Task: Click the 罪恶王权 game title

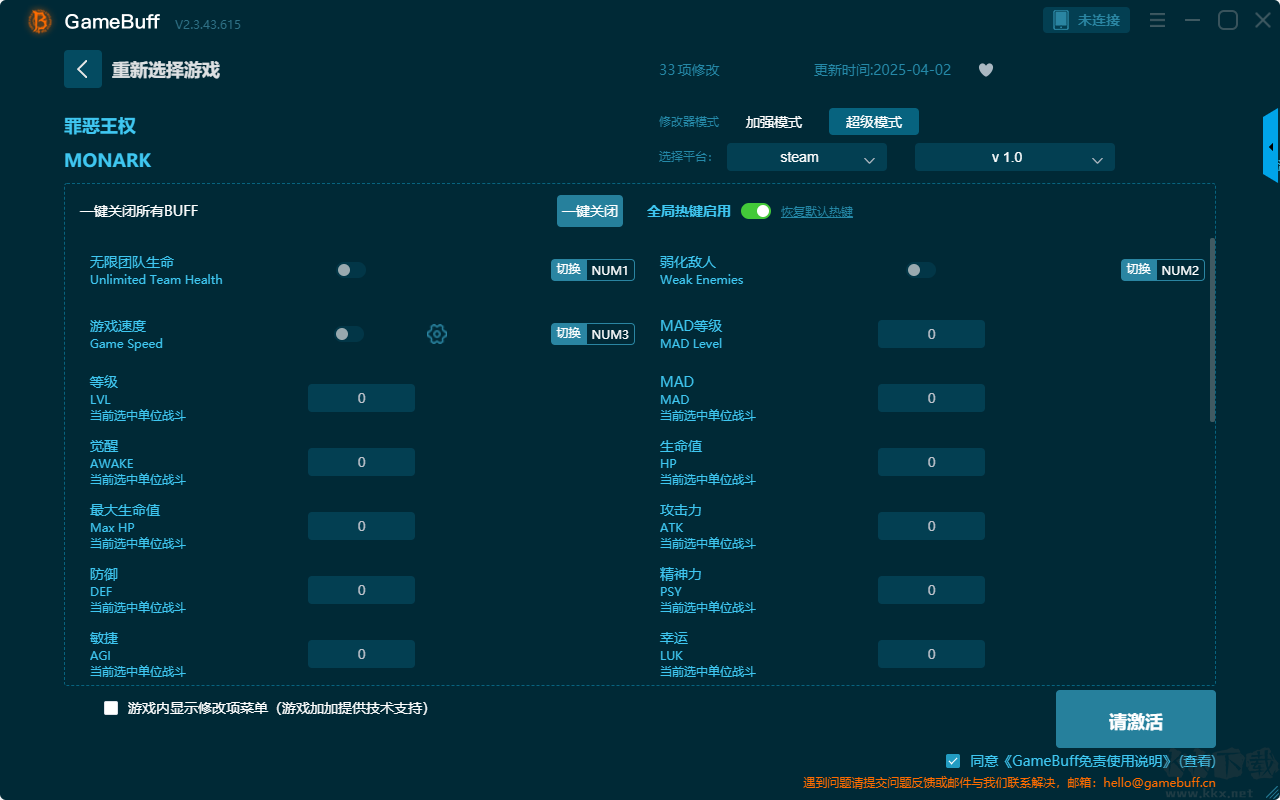Action: (x=100, y=126)
